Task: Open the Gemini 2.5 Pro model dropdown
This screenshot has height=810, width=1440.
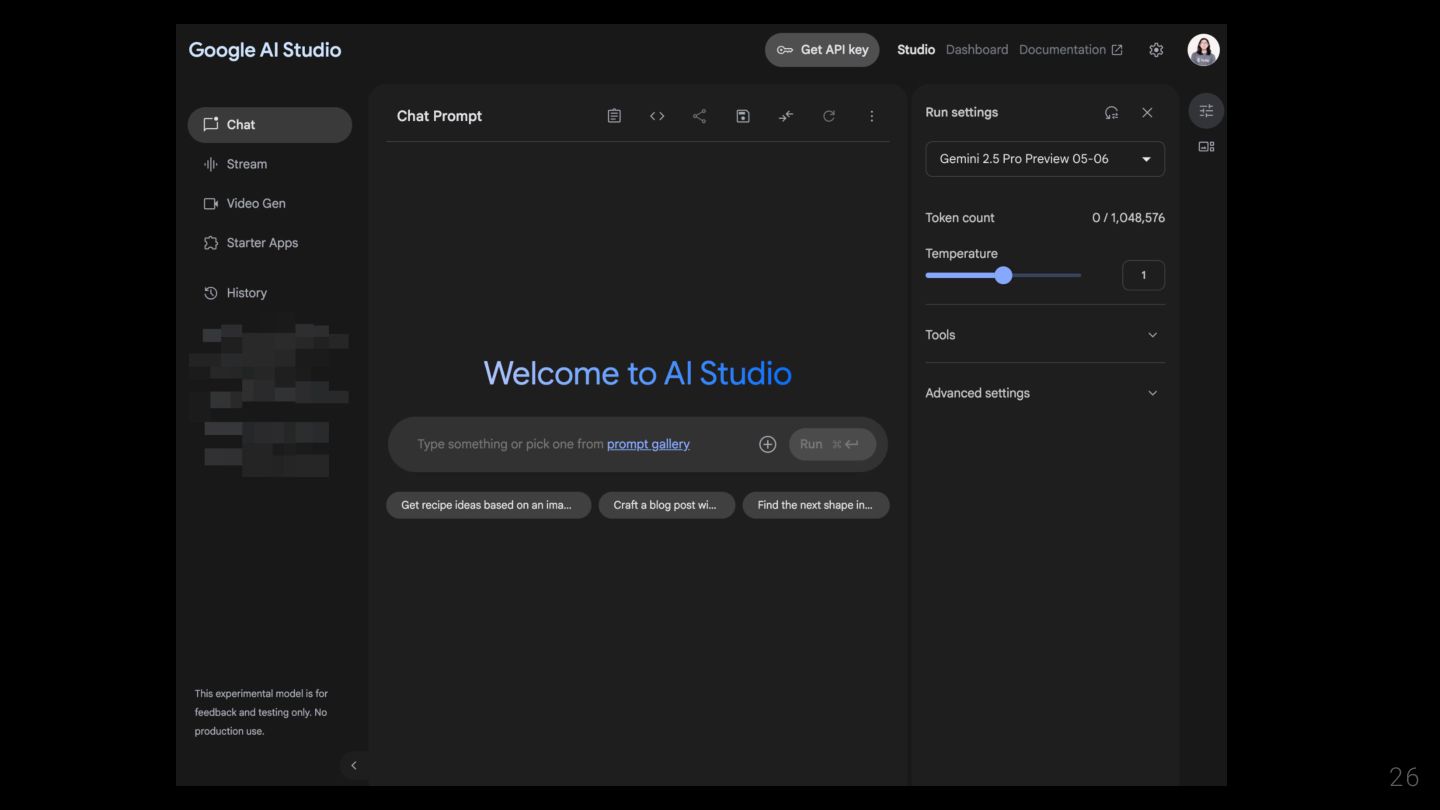Action: tap(1044, 159)
